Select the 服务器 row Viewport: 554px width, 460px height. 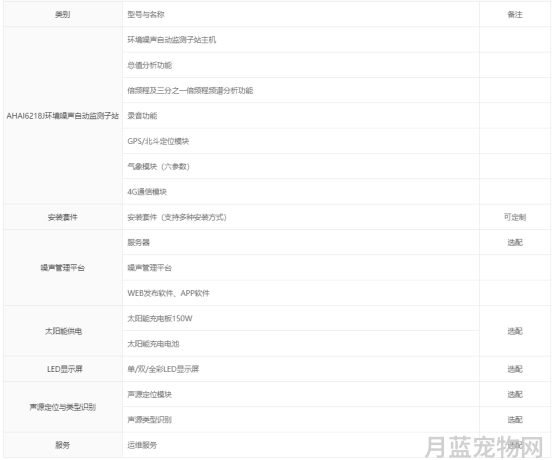pyautogui.click(x=301, y=242)
